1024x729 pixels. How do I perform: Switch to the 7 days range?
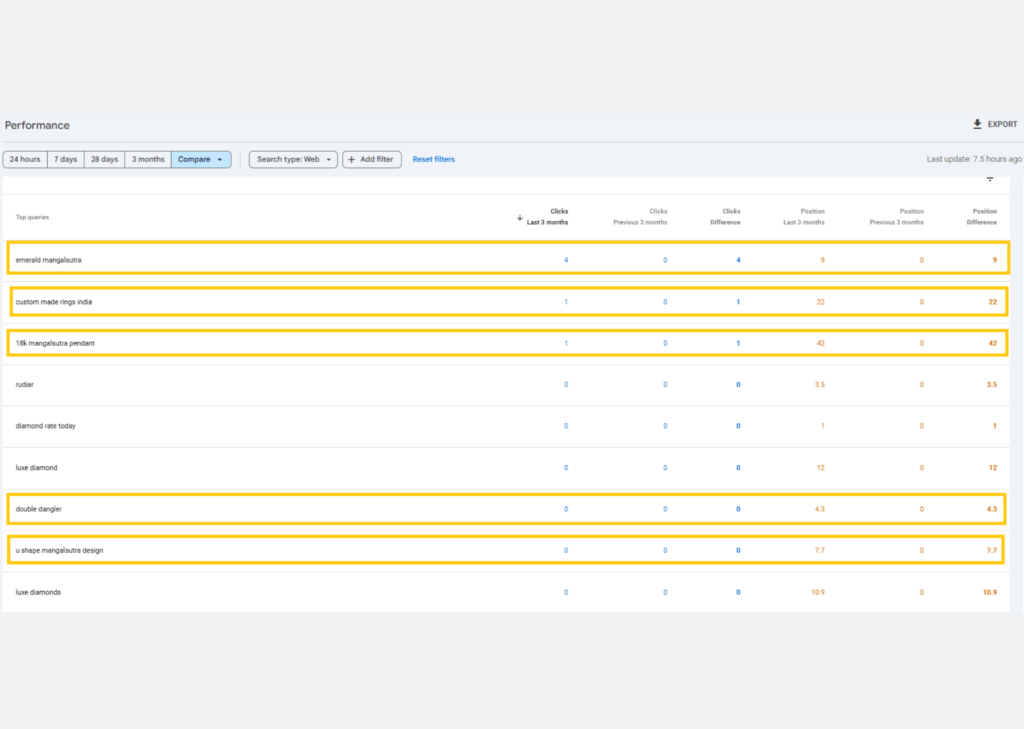point(65,160)
